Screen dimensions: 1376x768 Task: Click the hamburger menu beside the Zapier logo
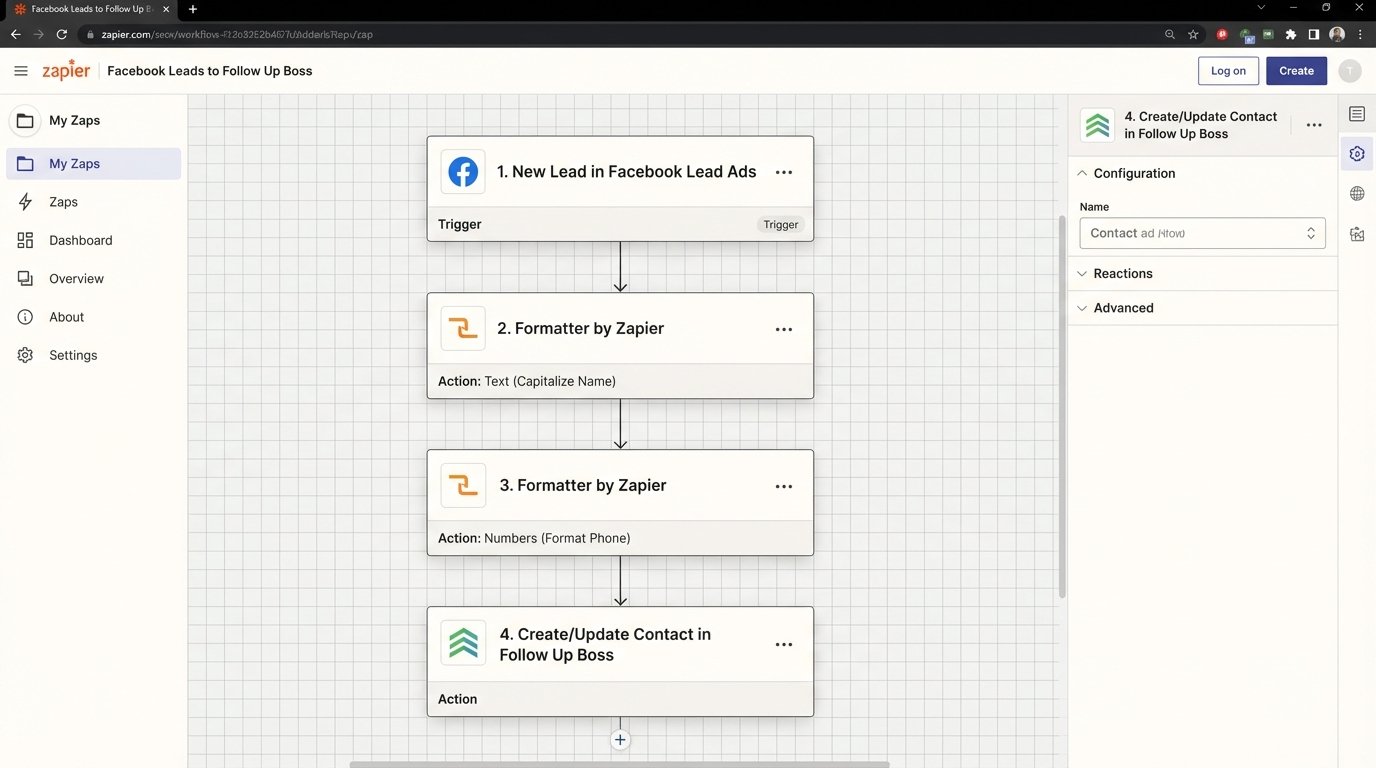[x=21, y=70]
